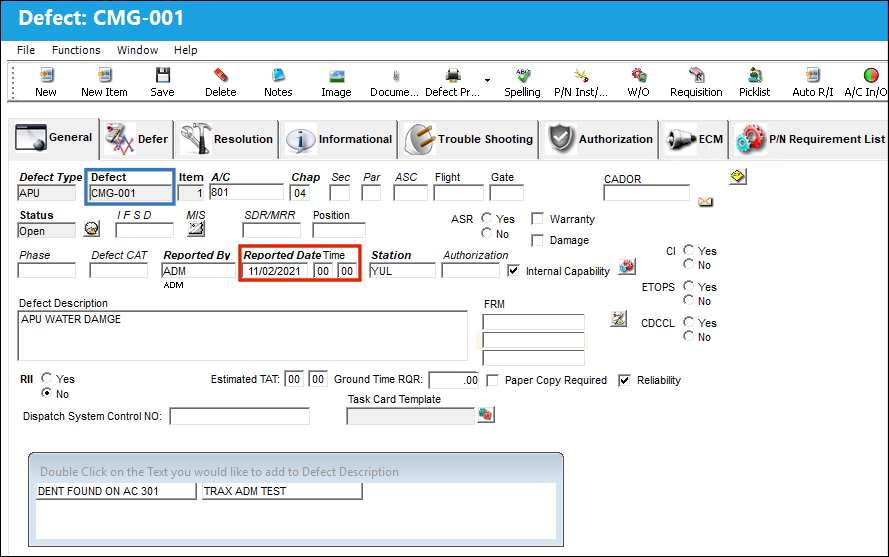
Task: Click the Delete toolbar icon
Action: coord(221,82)
